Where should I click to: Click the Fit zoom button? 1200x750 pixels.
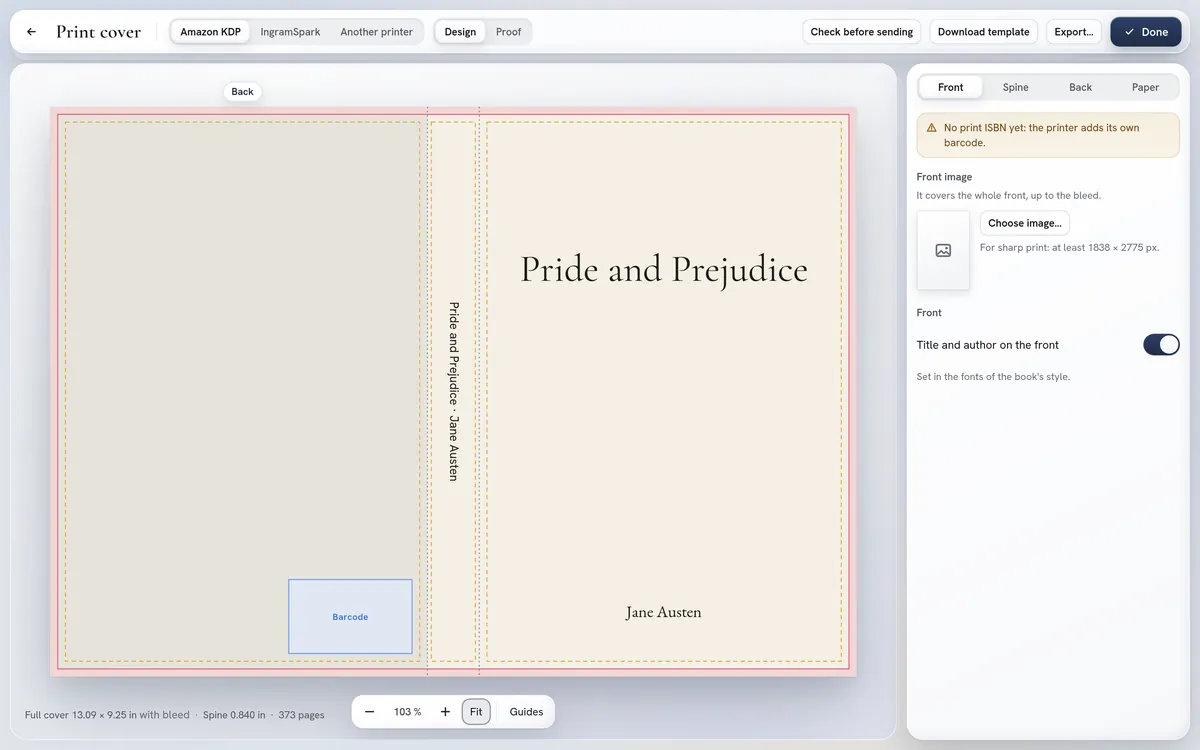point(476,712)
